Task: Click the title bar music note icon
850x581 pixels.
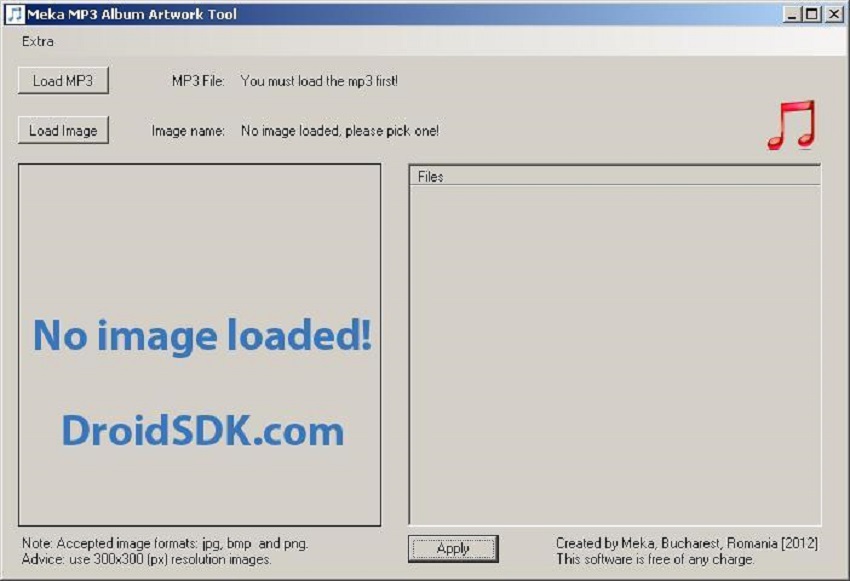Action: point(15,14)
